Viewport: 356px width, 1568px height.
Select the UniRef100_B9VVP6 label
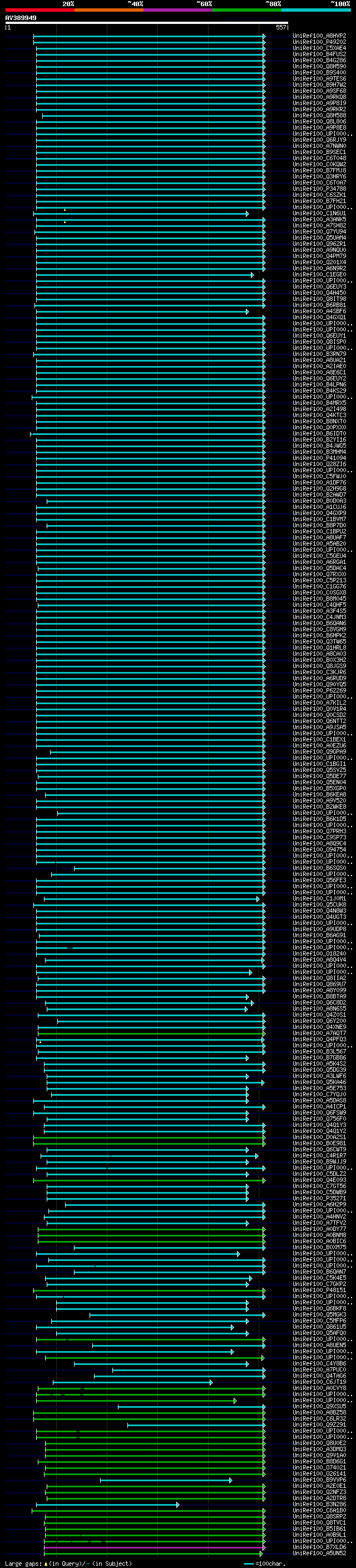(x=319, y=1480)
